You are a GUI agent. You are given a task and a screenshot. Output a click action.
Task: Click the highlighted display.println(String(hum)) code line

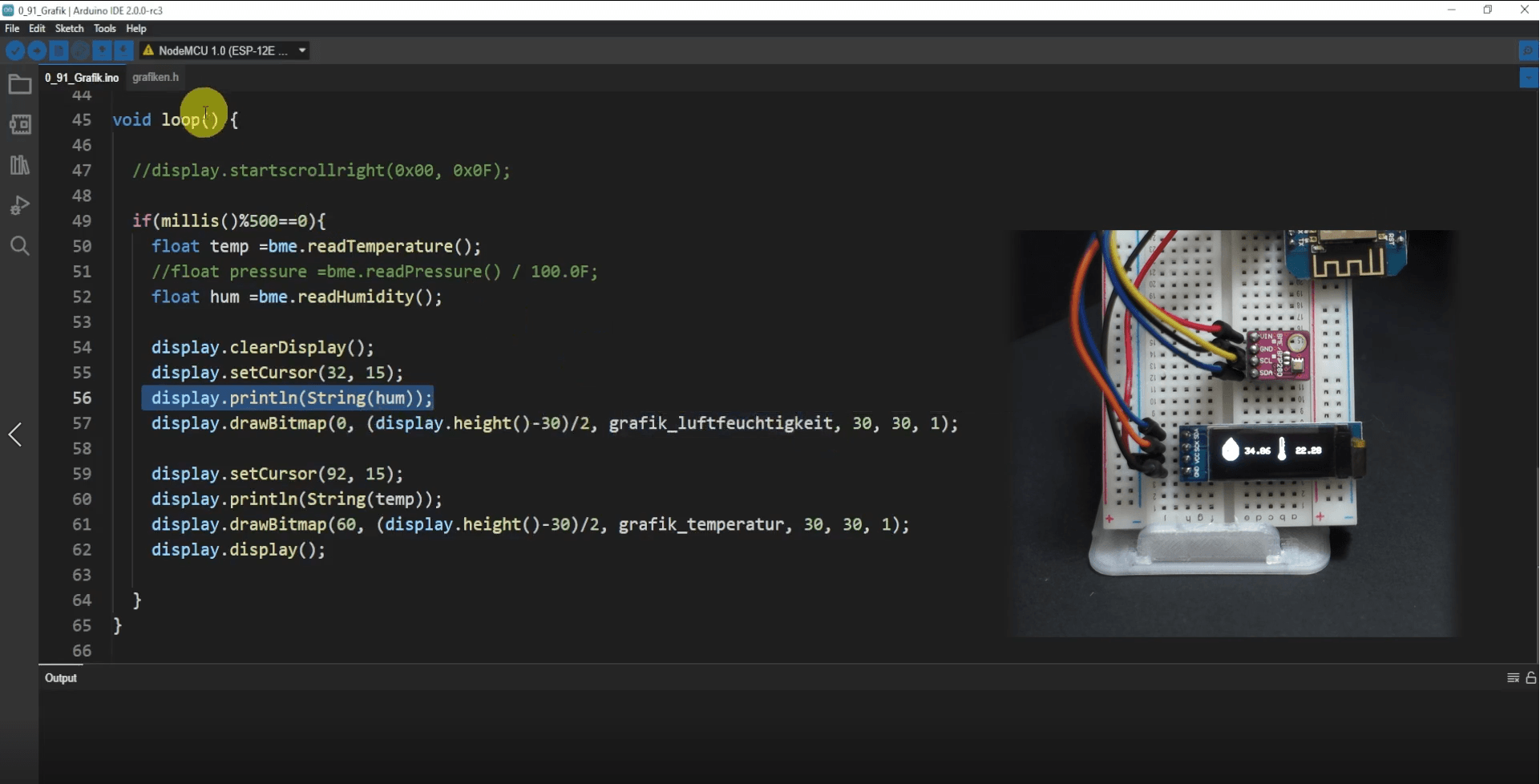tap(290, 398)
